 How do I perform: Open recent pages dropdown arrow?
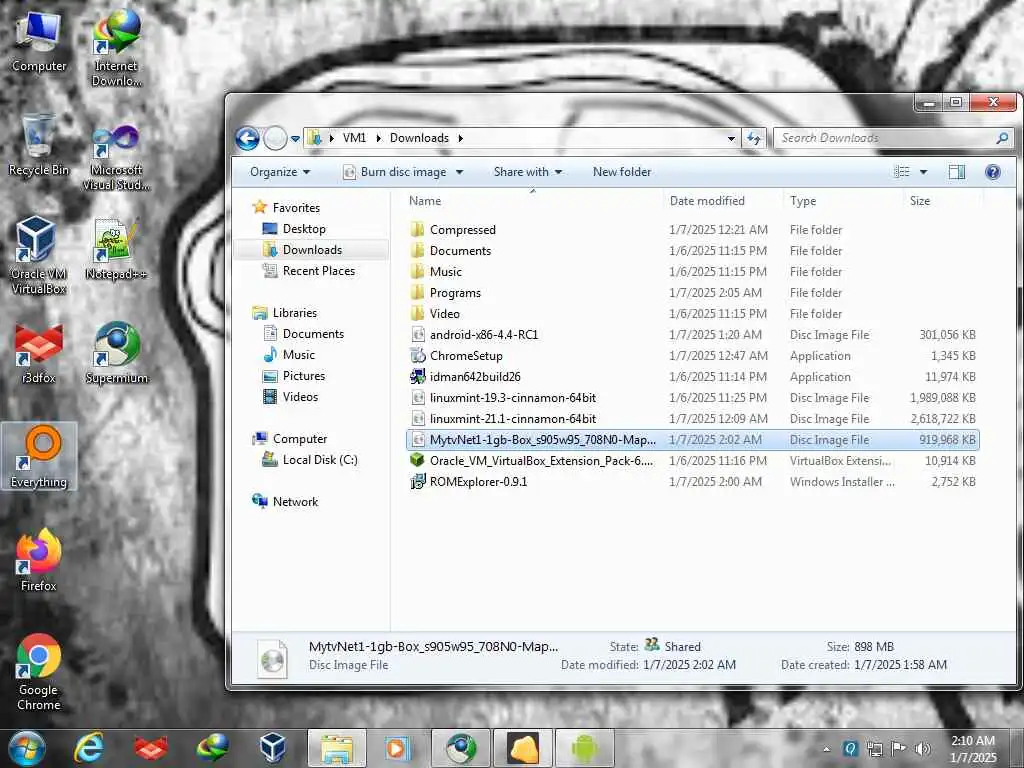[x=295, y=138]
